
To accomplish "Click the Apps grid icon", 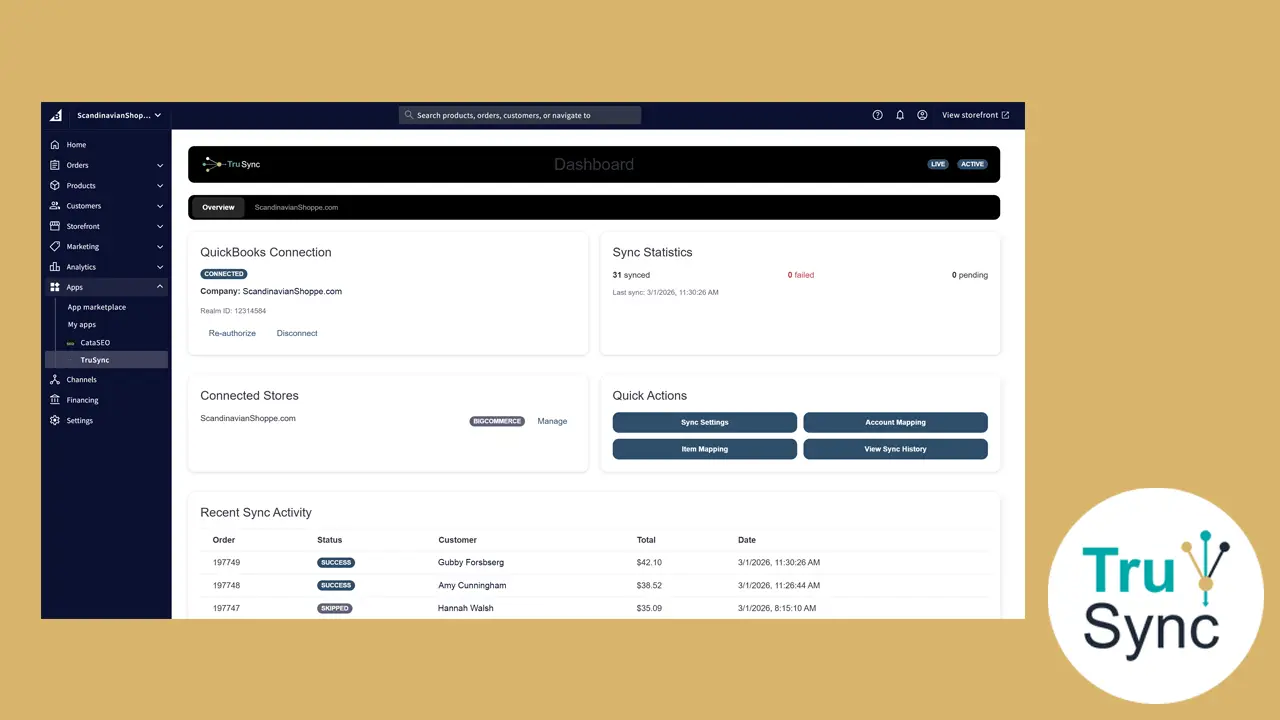I will 55,287.
